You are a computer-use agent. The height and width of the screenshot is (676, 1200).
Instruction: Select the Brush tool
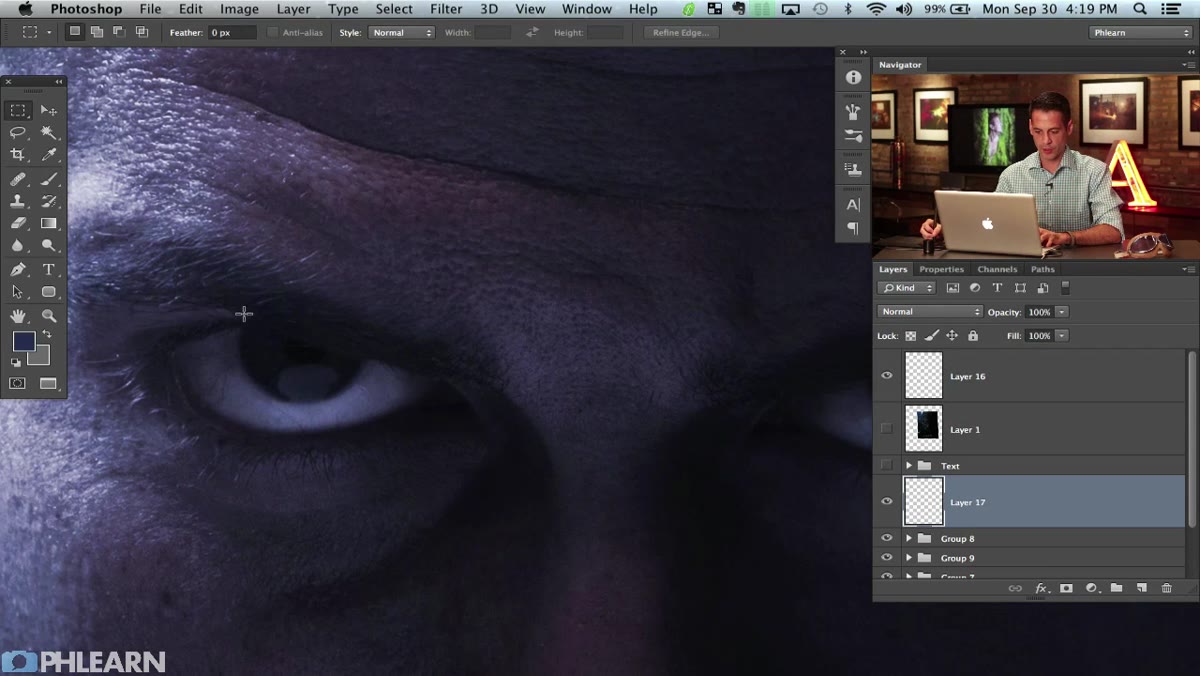tap(49, 179)
